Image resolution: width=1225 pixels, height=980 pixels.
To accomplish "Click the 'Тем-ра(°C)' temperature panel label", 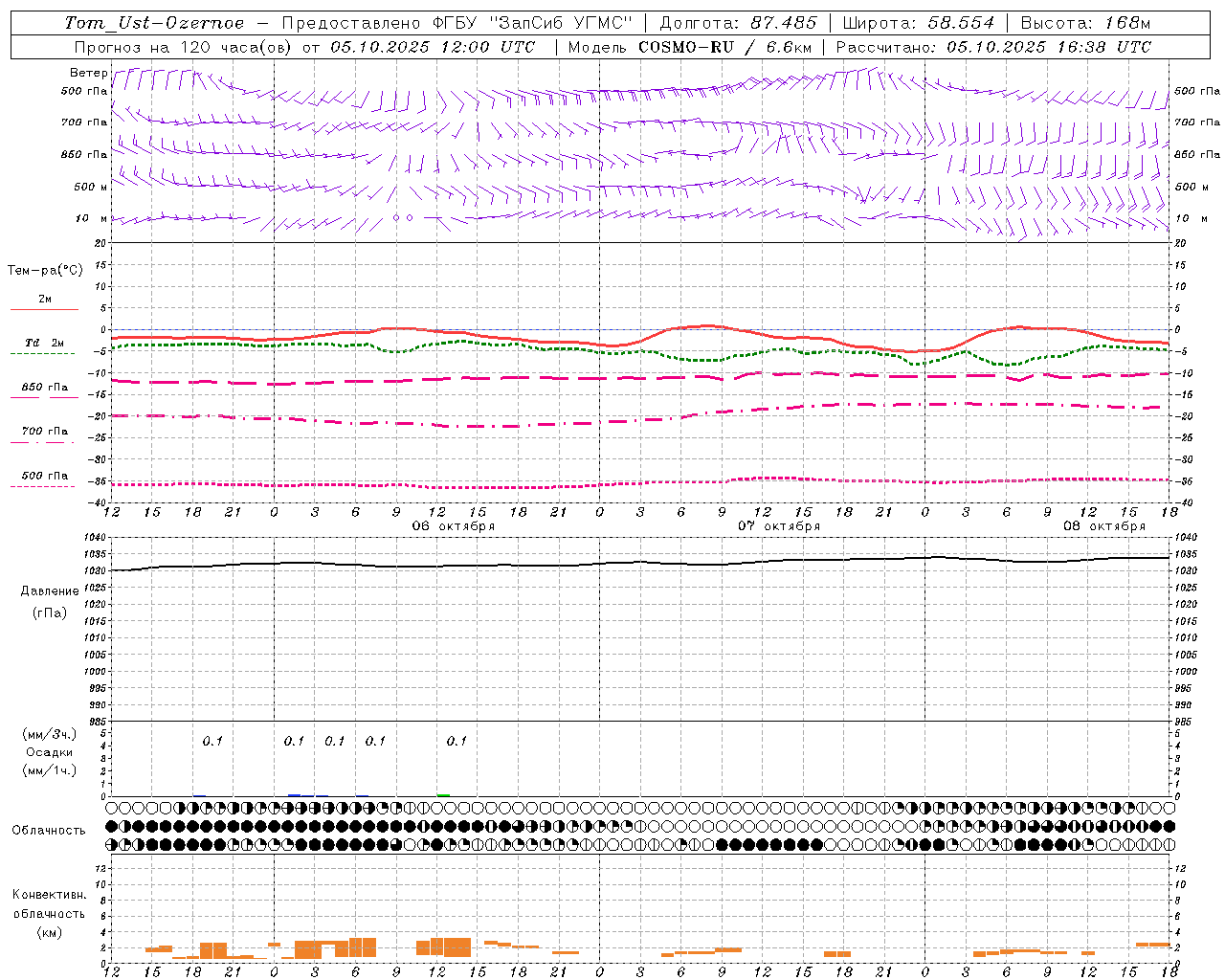I will 45,270.
